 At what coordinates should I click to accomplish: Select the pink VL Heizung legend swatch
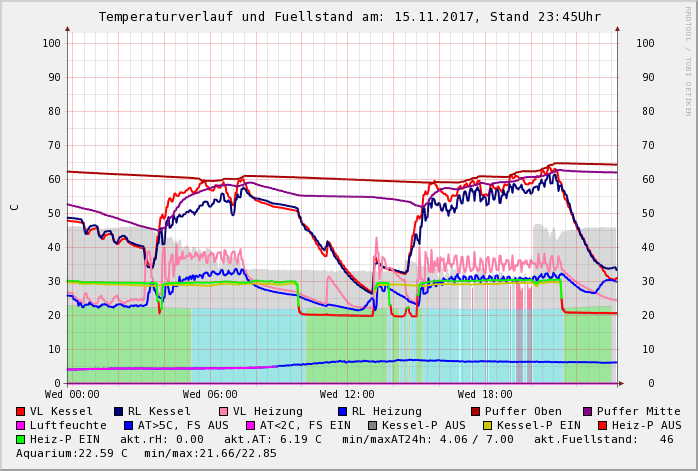(222, 411)
